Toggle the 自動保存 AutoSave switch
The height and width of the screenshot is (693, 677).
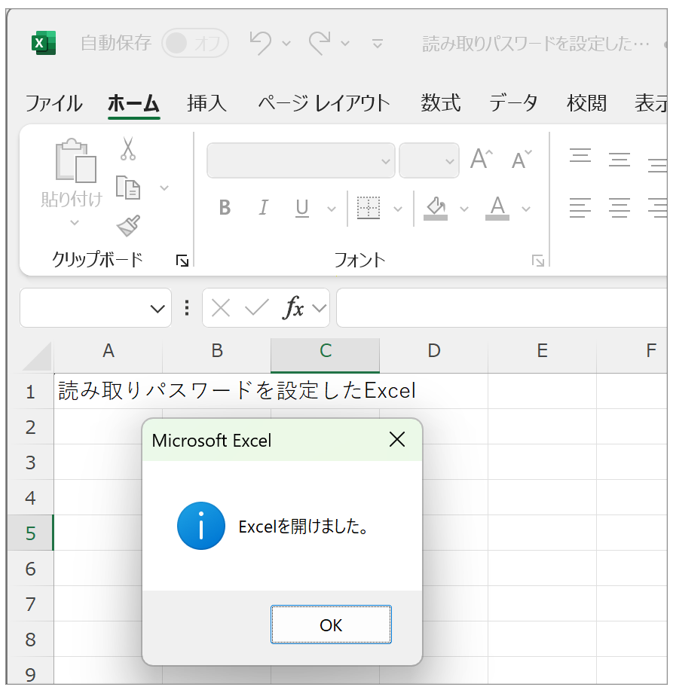pos(195,43)
